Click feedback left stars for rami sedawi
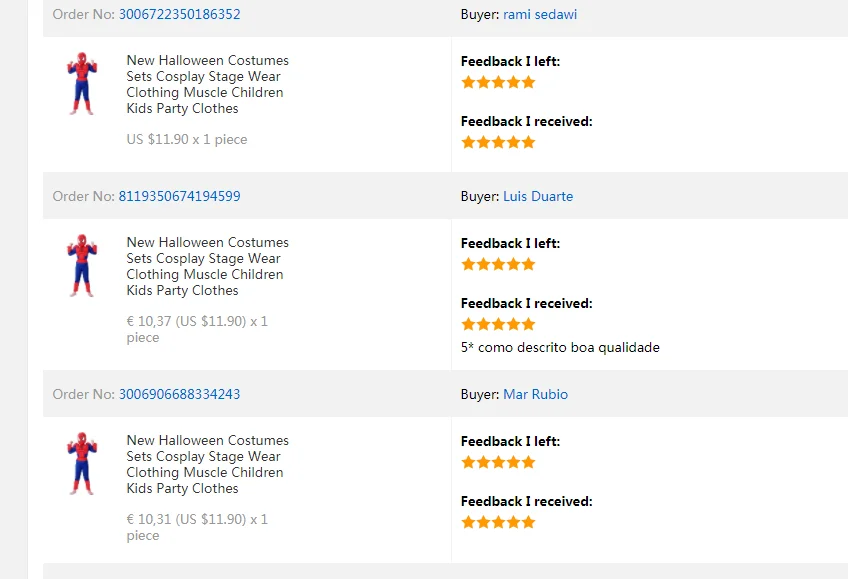Viewport: 848px width, 579px height. pyautogui.click(x=498, y=82)
